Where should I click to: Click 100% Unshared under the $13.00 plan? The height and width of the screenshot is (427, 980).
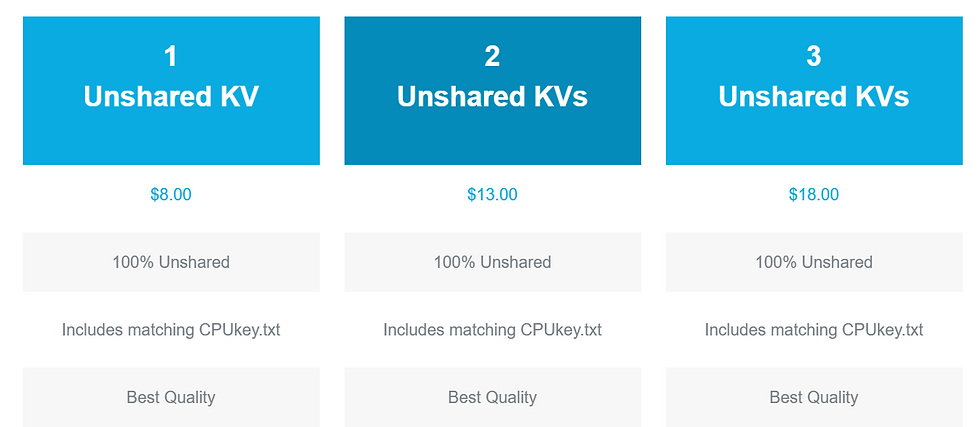coord(492,262)
